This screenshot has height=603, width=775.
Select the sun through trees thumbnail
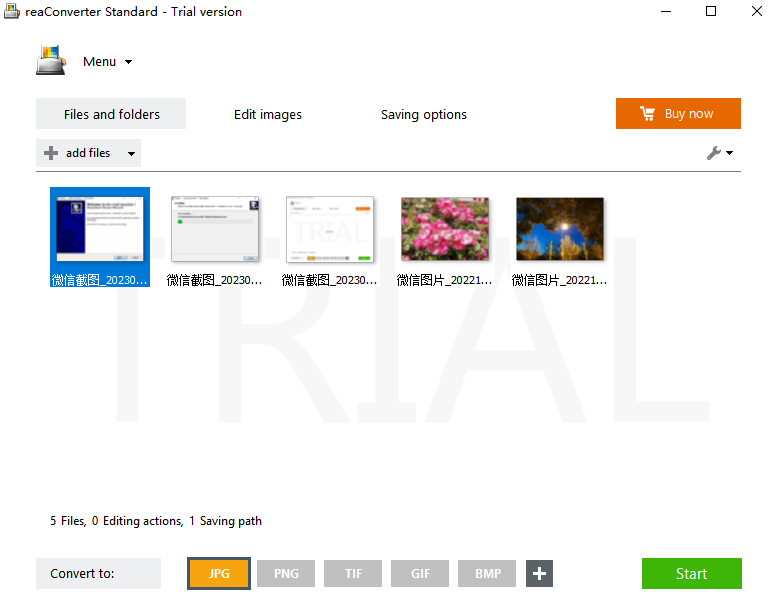[560, 229]
